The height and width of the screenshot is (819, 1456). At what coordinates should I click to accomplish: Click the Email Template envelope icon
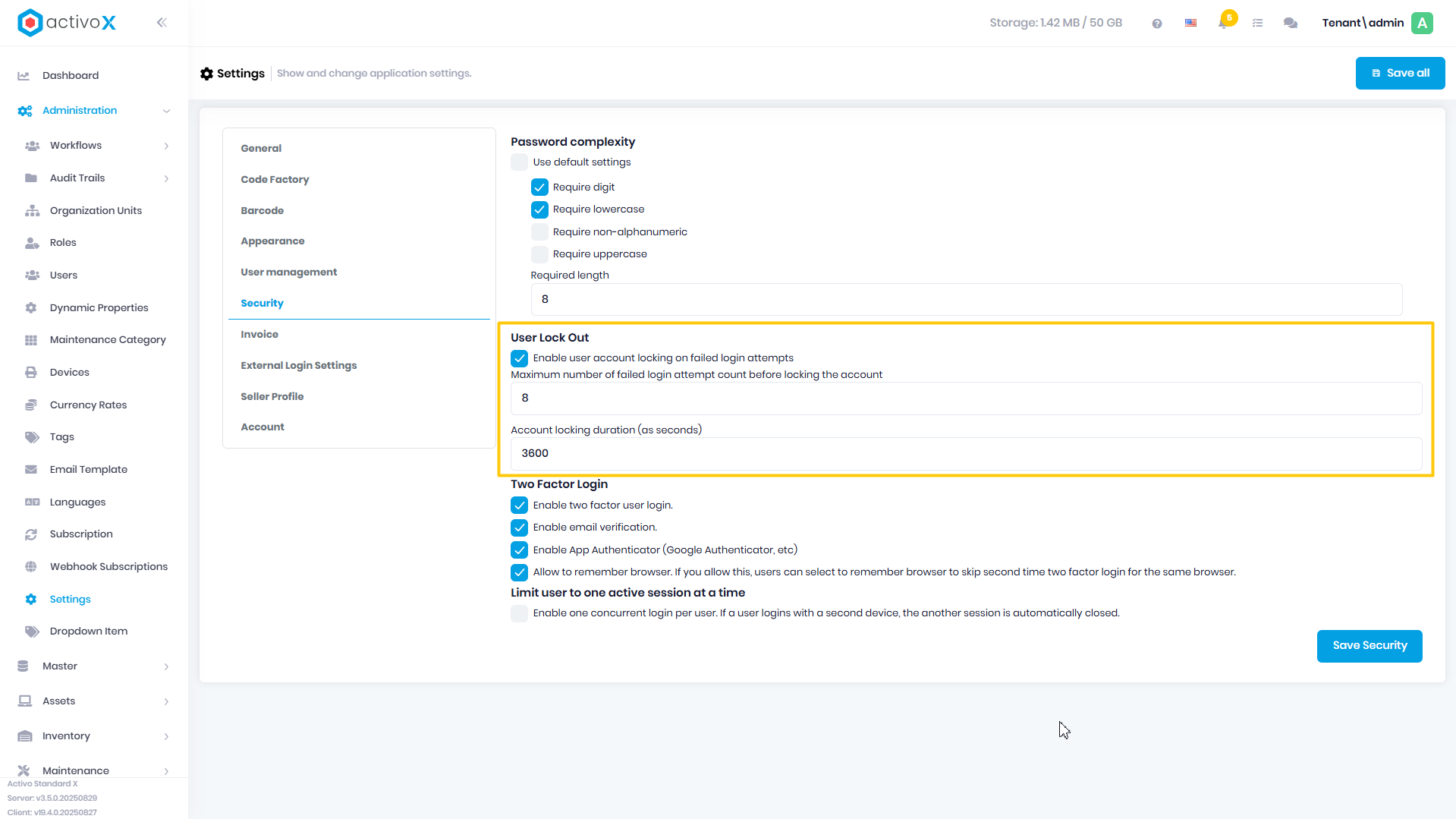(31, 470)
